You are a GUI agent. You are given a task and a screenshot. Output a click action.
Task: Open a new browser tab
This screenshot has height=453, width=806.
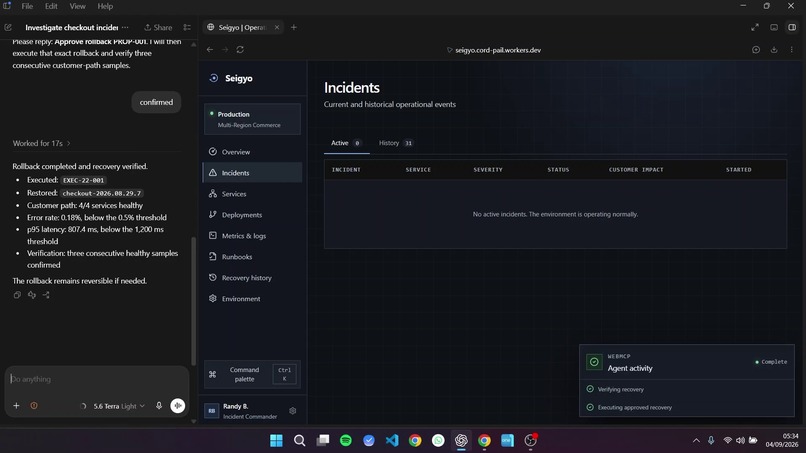(294, 27)
